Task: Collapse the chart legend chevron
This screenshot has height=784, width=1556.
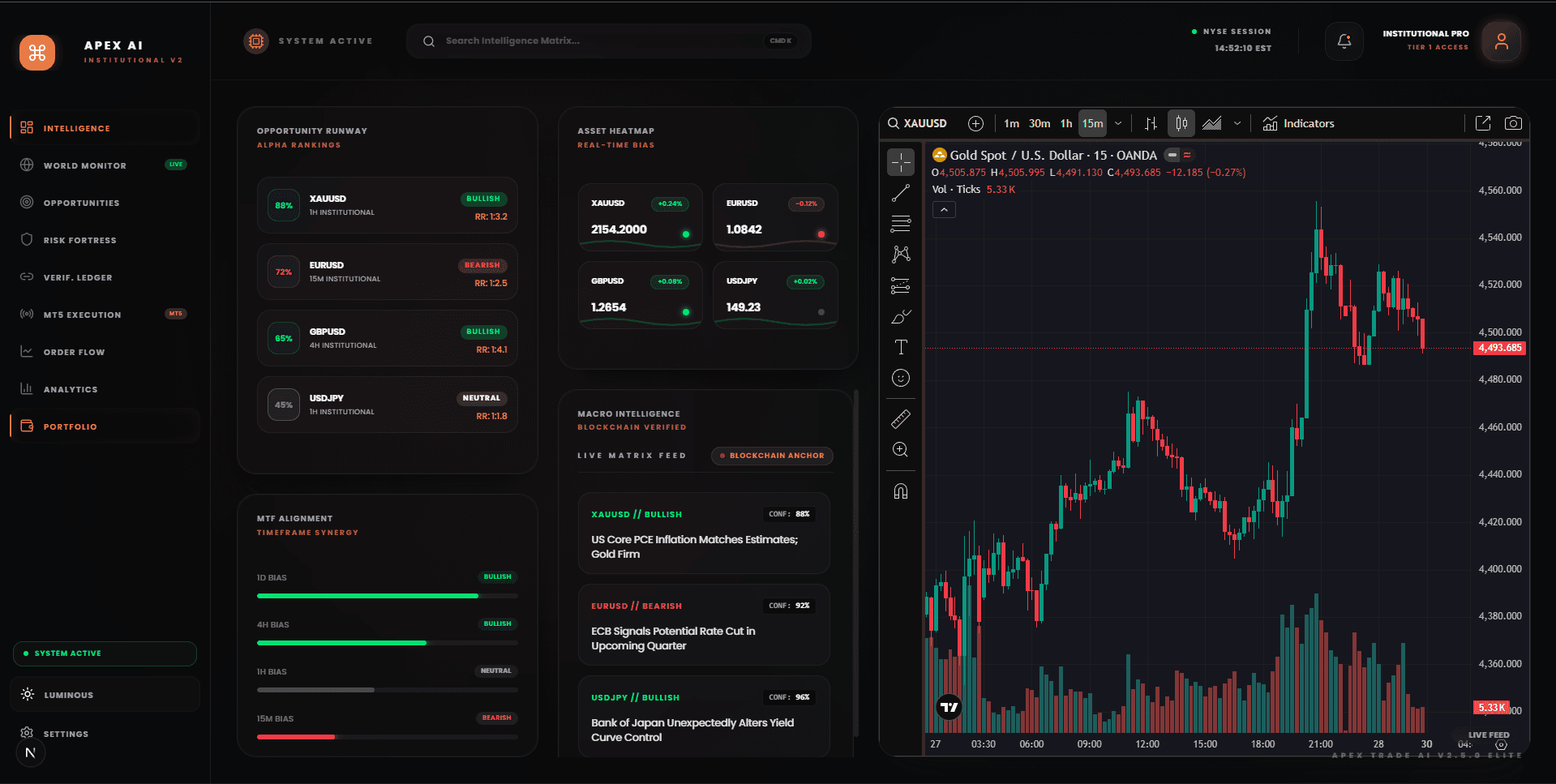Action: pyautogui.click(x=944, y=210)
